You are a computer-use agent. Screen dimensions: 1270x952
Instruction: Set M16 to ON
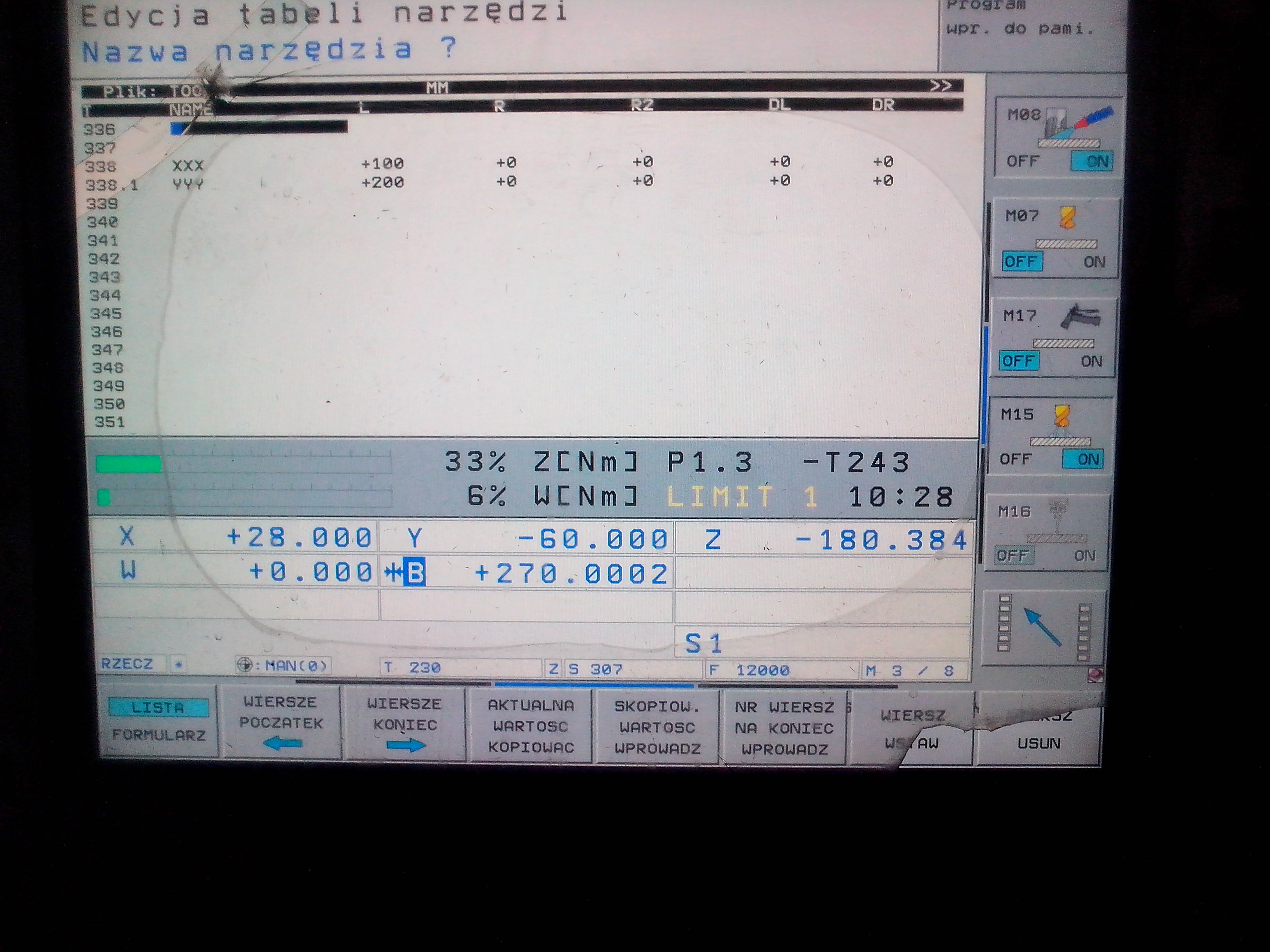(x=1084, y=555)
